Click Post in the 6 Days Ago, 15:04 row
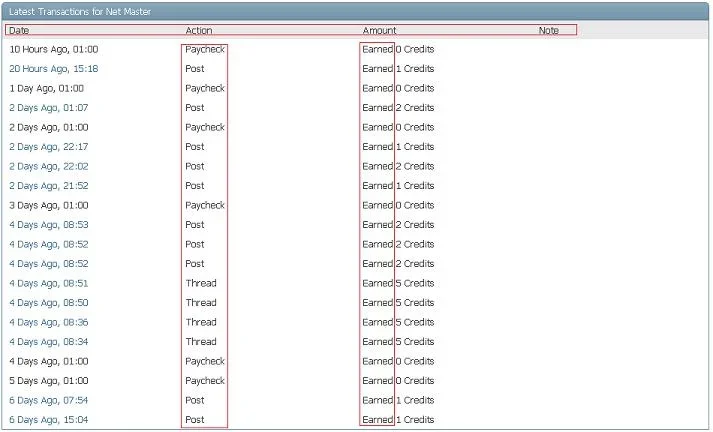 coord(195,420)
